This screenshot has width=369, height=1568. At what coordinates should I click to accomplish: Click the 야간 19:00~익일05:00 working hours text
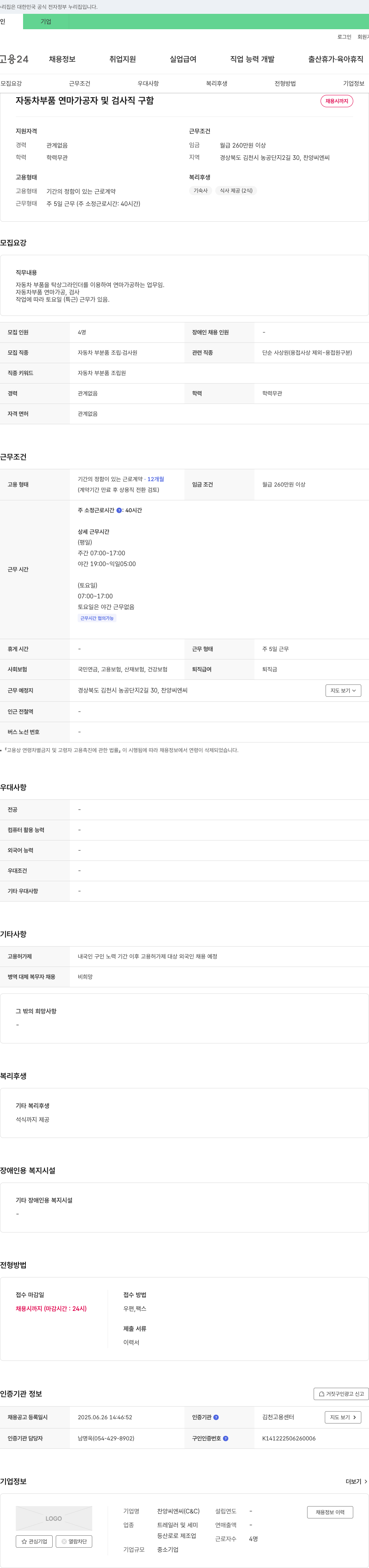tap(106, 564)
